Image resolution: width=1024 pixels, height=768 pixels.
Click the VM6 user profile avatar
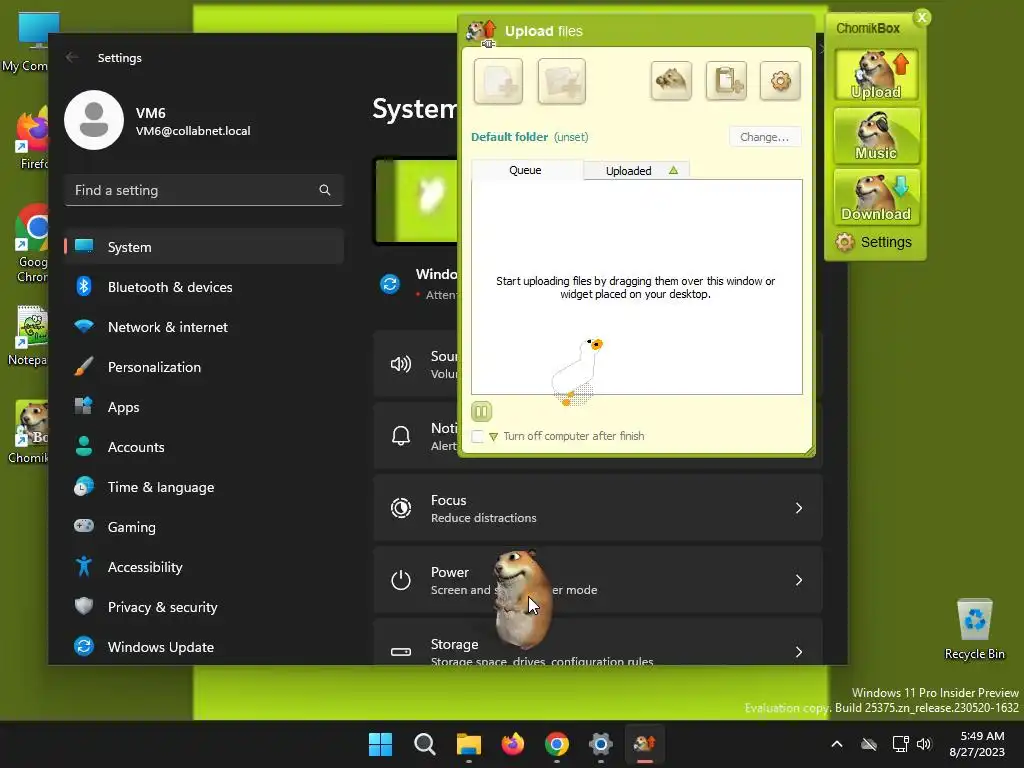click(94, 120)
